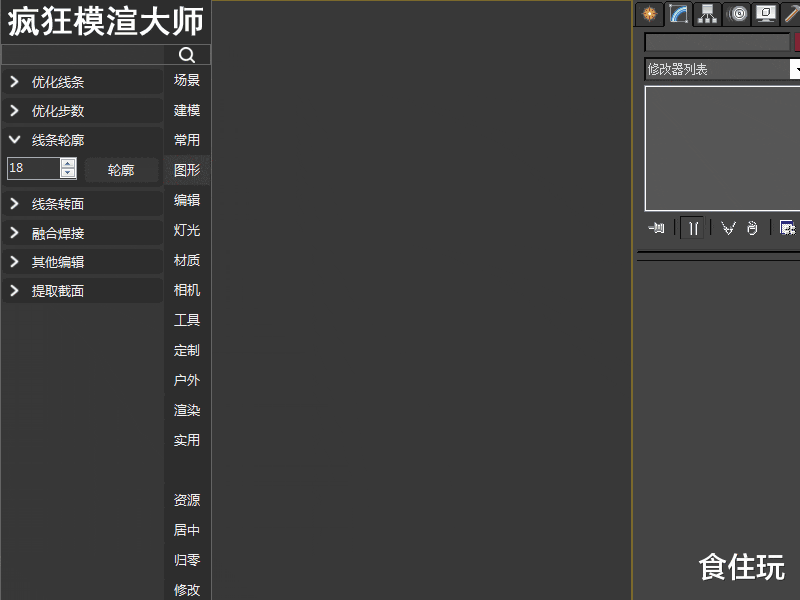Click the search magnifier icon
This screenshot has width=800, height=600.
pyautogui.click(x=187, y=55)
